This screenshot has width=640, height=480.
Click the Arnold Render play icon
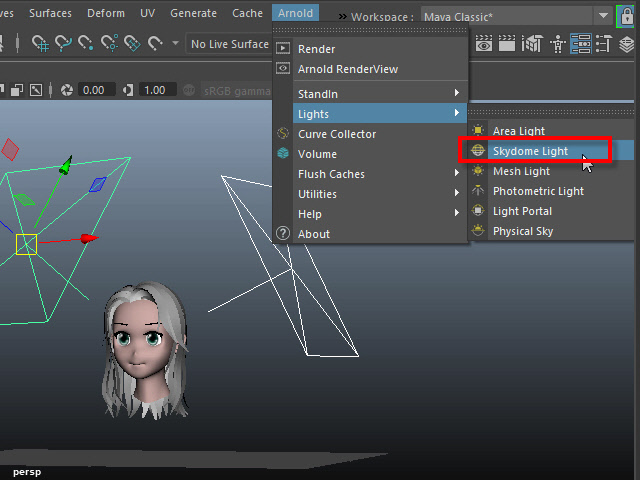pos(283,49)
